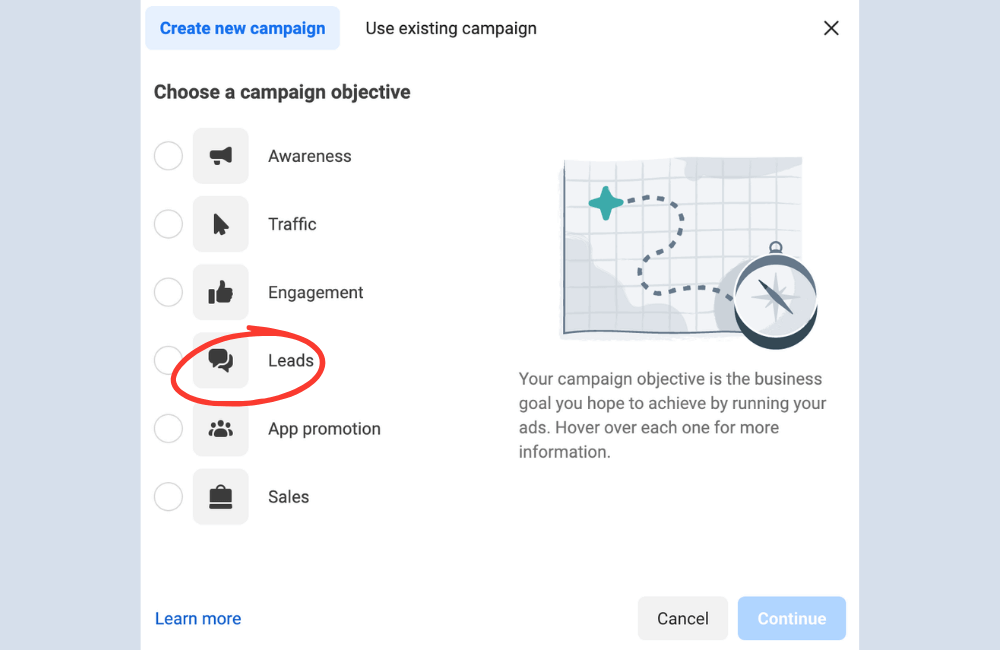Select the Awareness radio button

tap(168, 156)
